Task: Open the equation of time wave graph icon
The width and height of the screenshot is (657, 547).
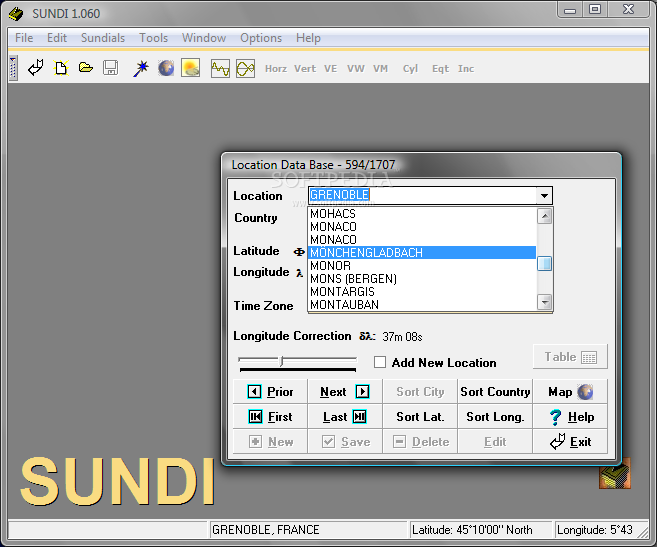Action: 220,68
